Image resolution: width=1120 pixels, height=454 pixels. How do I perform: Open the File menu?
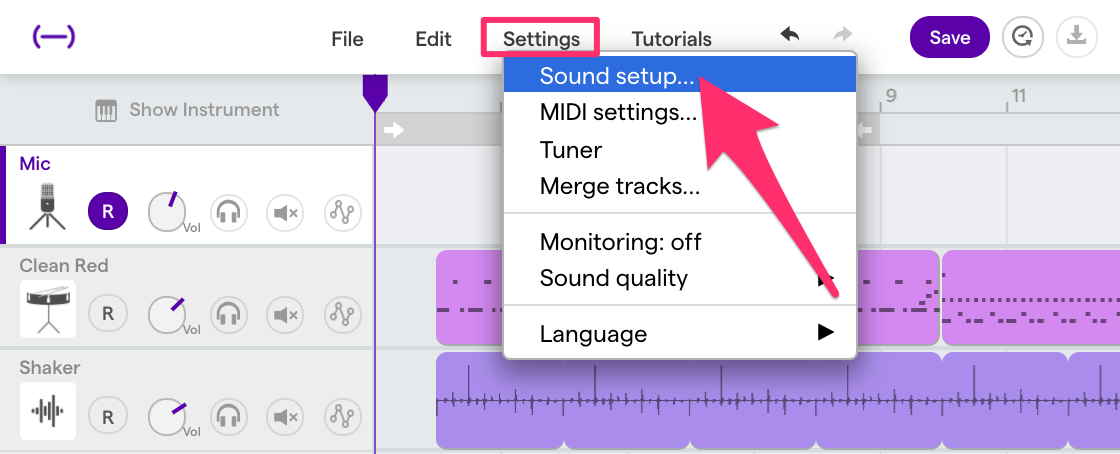(x=347, y=39)
